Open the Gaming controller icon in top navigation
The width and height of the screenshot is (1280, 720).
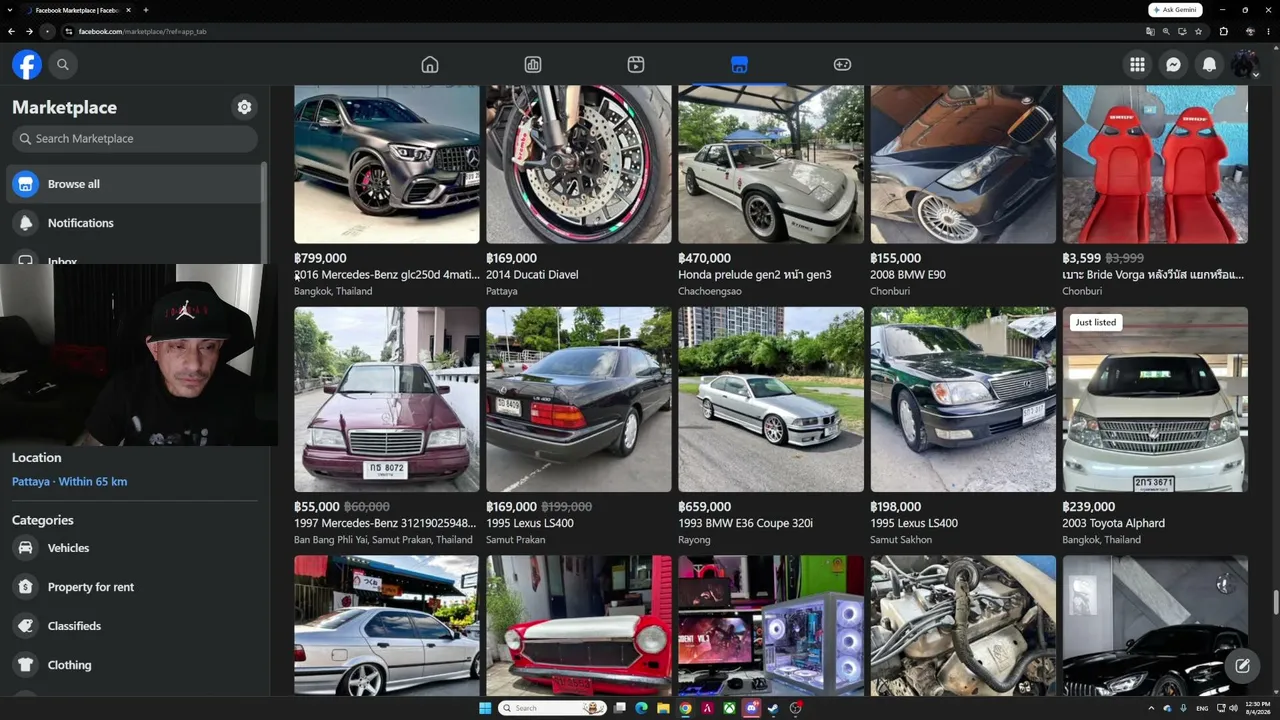[x=842, y=65]
